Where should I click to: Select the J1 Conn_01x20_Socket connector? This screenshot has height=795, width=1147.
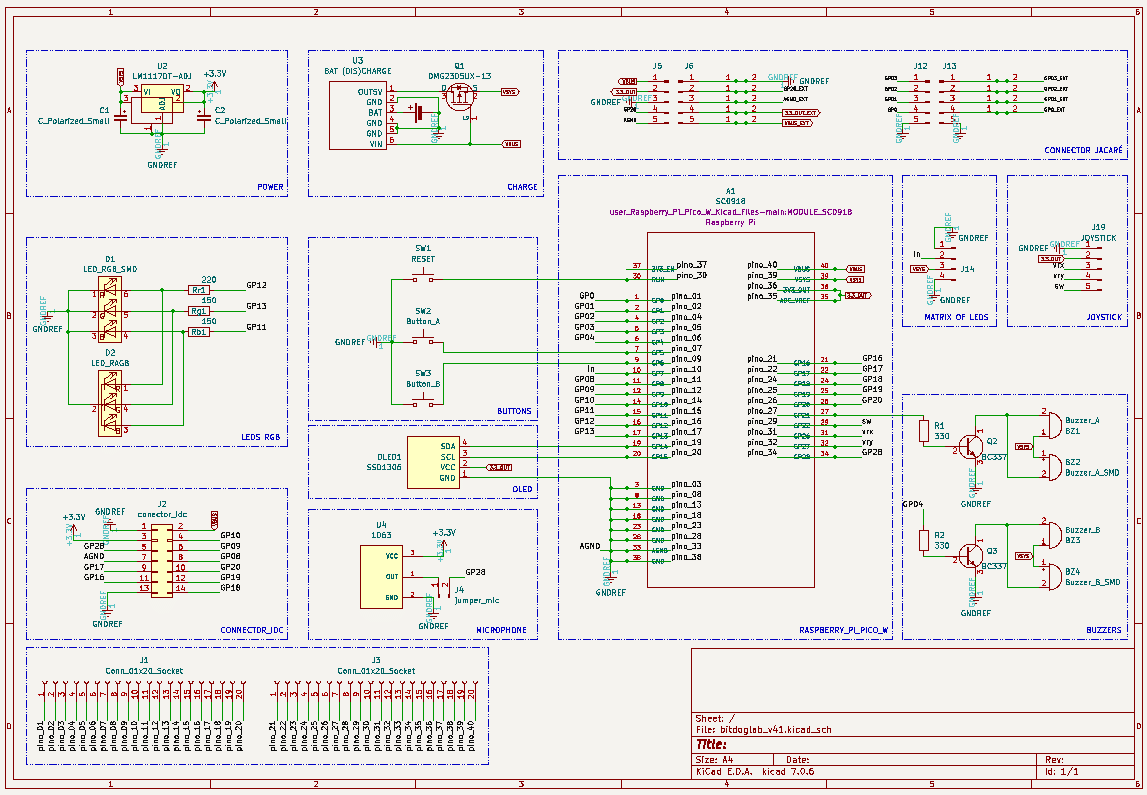140,692
